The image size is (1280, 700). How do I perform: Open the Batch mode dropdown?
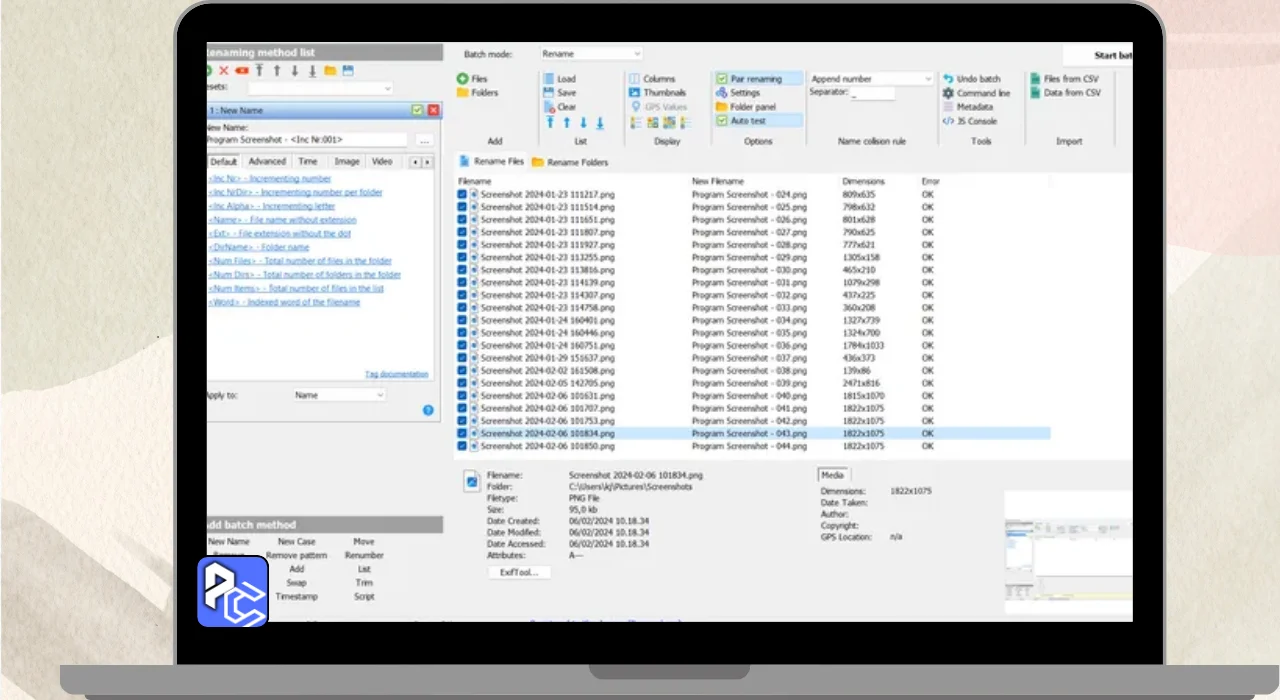591,54
